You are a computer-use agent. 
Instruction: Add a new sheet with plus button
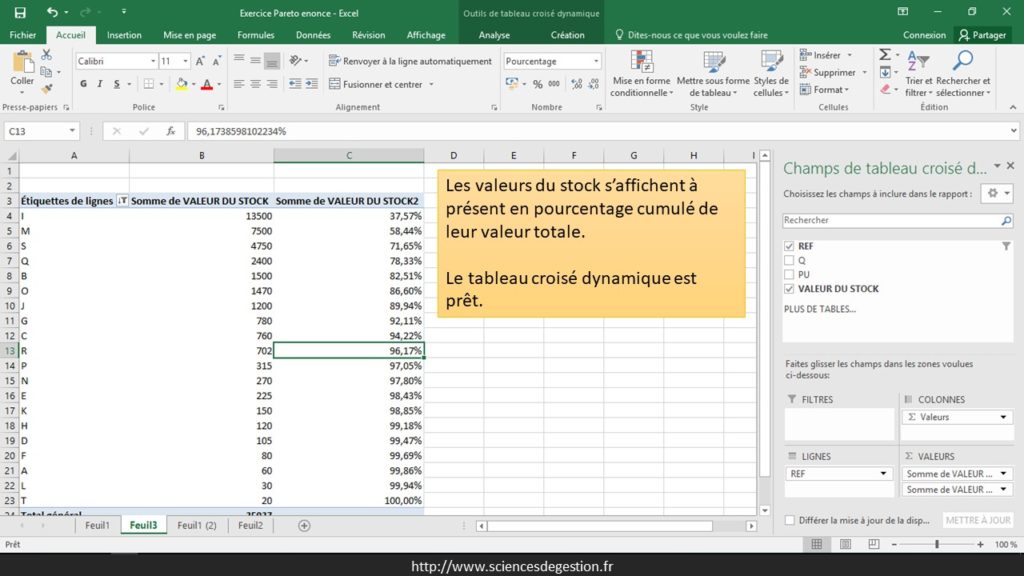pyautogui.click(x=304, y=525)
